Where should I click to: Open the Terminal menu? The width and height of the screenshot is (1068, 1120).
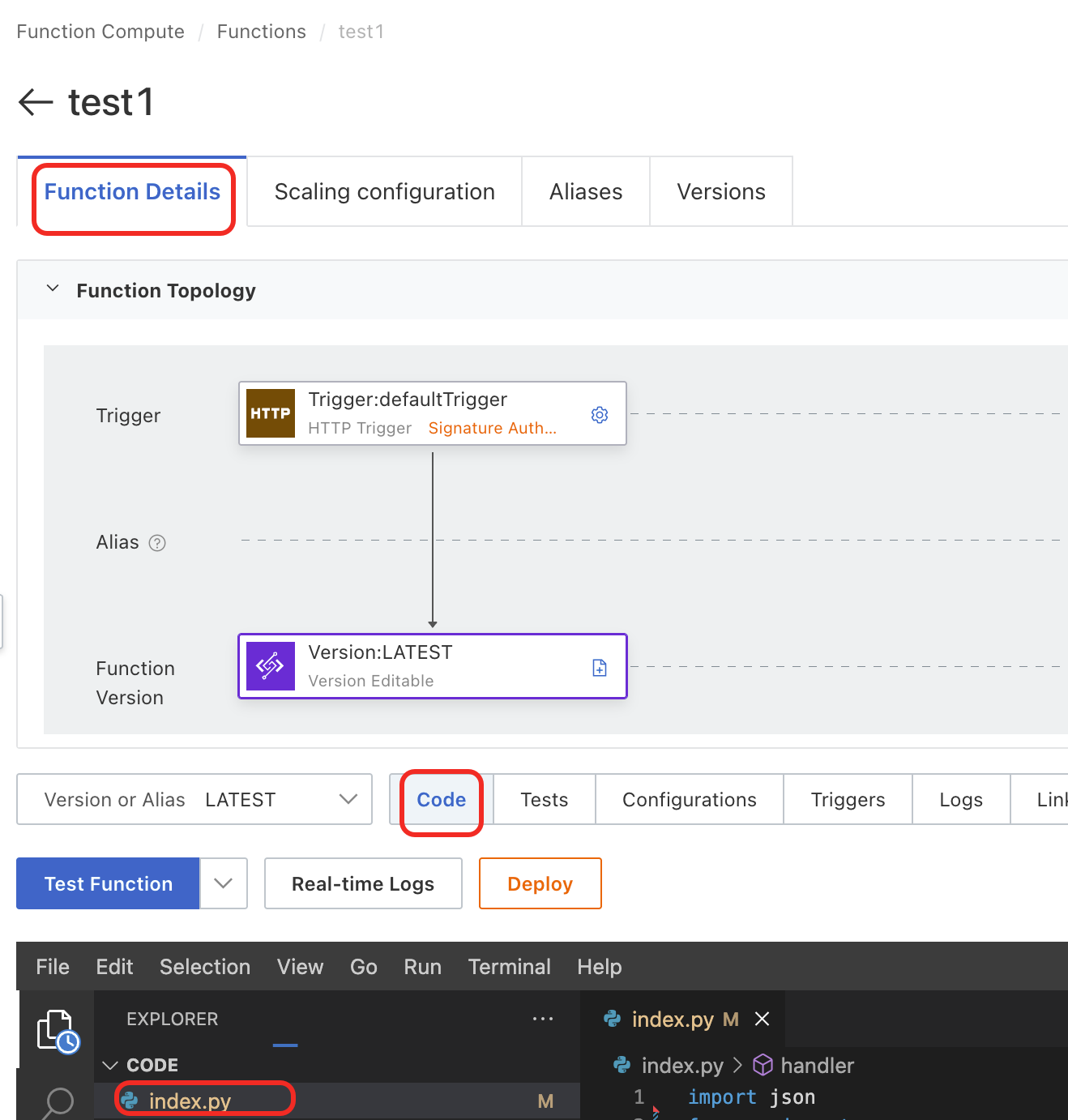click(x=509, y=967)
